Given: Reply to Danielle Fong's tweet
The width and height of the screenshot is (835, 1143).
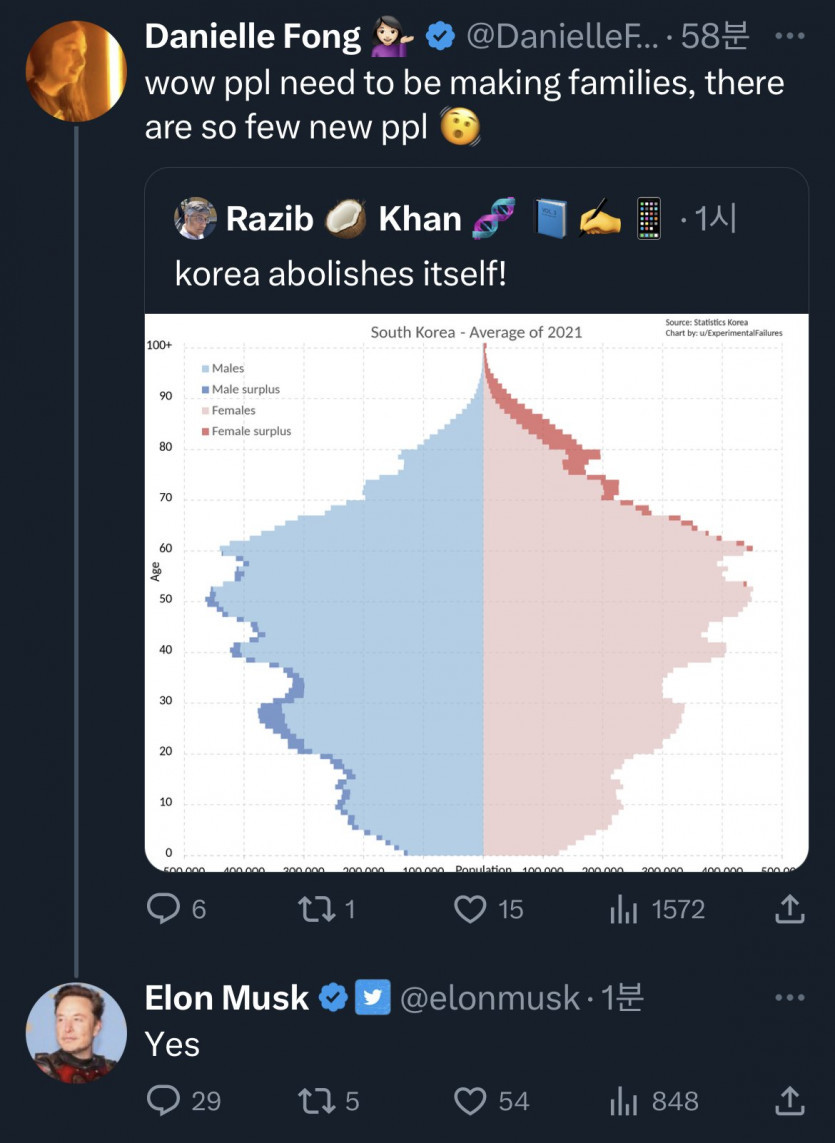Looking at the screenshot, I should (163, 909).
